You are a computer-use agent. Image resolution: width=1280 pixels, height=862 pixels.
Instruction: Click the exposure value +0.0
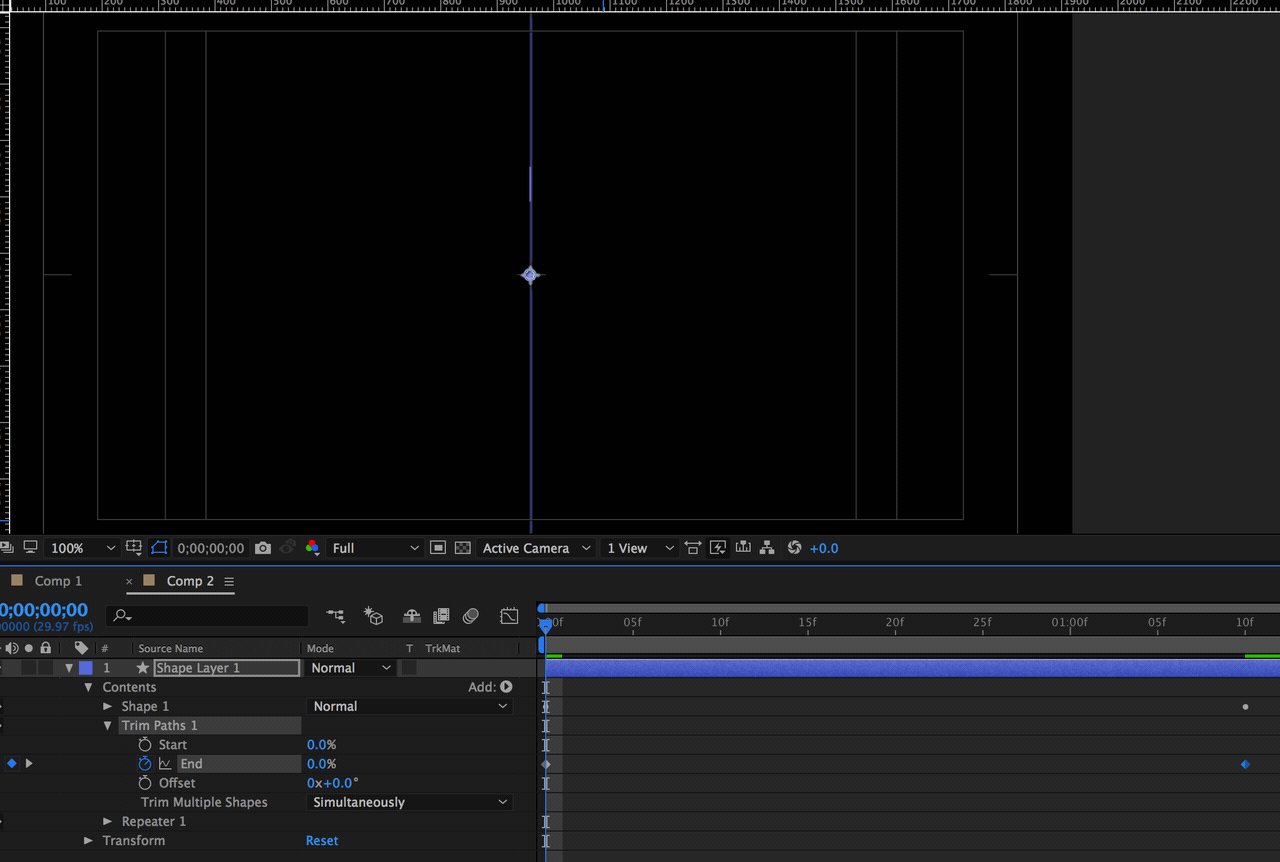(824, 548)
